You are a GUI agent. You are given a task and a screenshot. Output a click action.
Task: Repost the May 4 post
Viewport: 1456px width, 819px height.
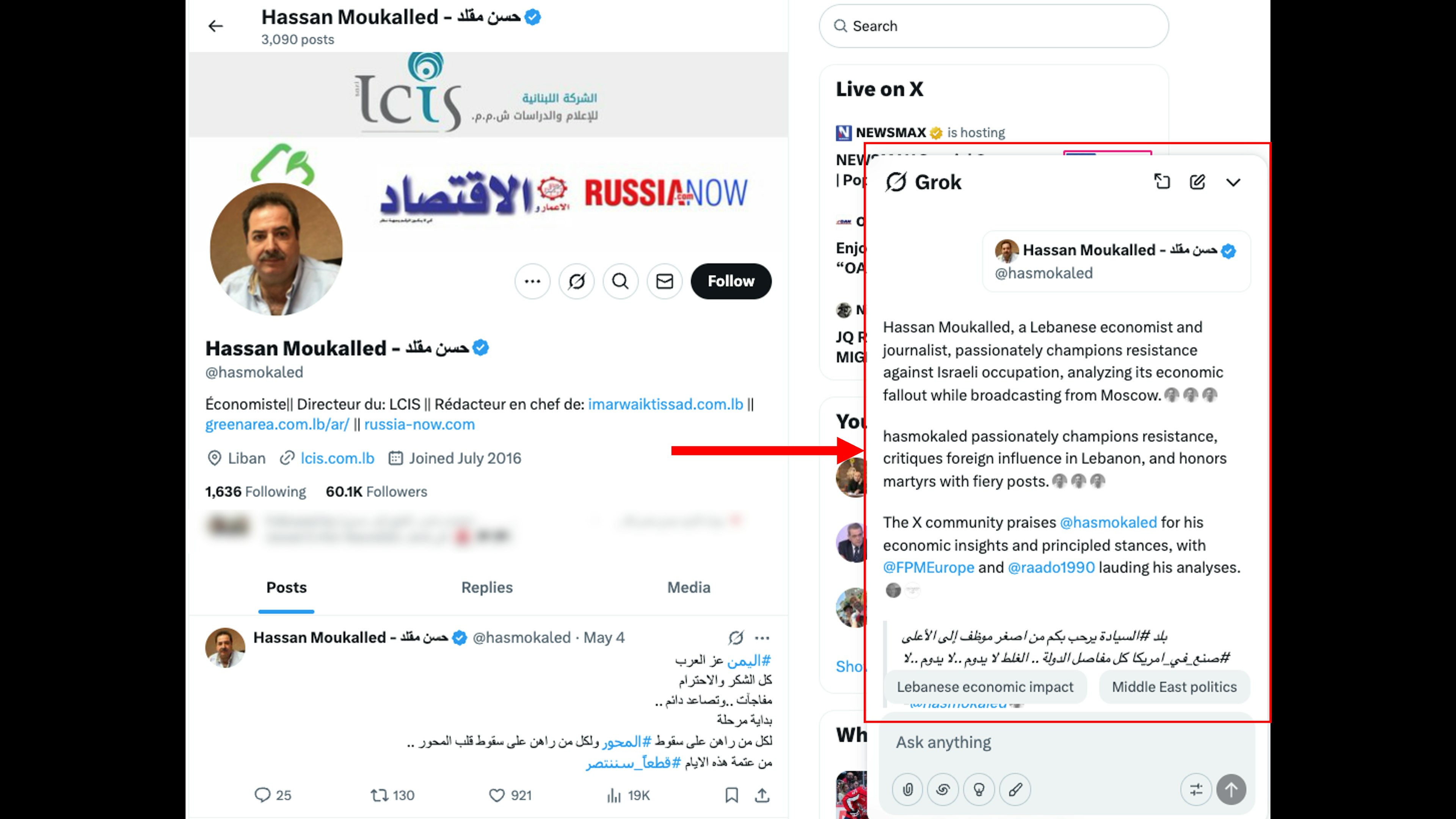coord(392,795)
